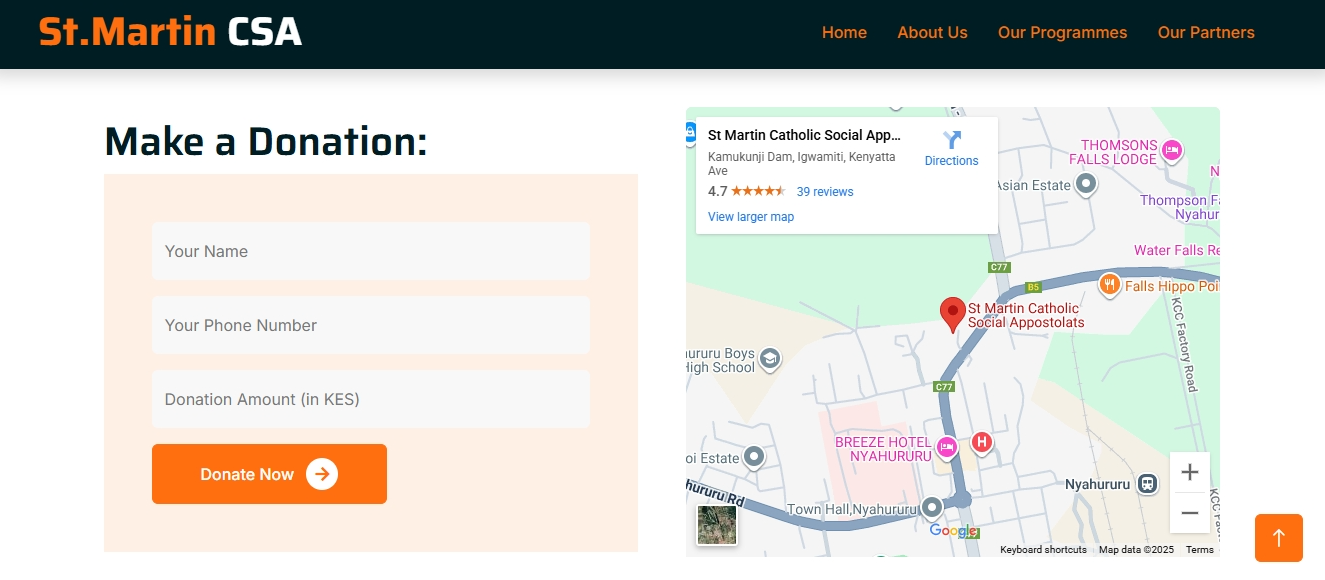Click the Nyahururu Boys High School marker
1325x580 pixels.
pyautogui.click(x=769, y=358)
